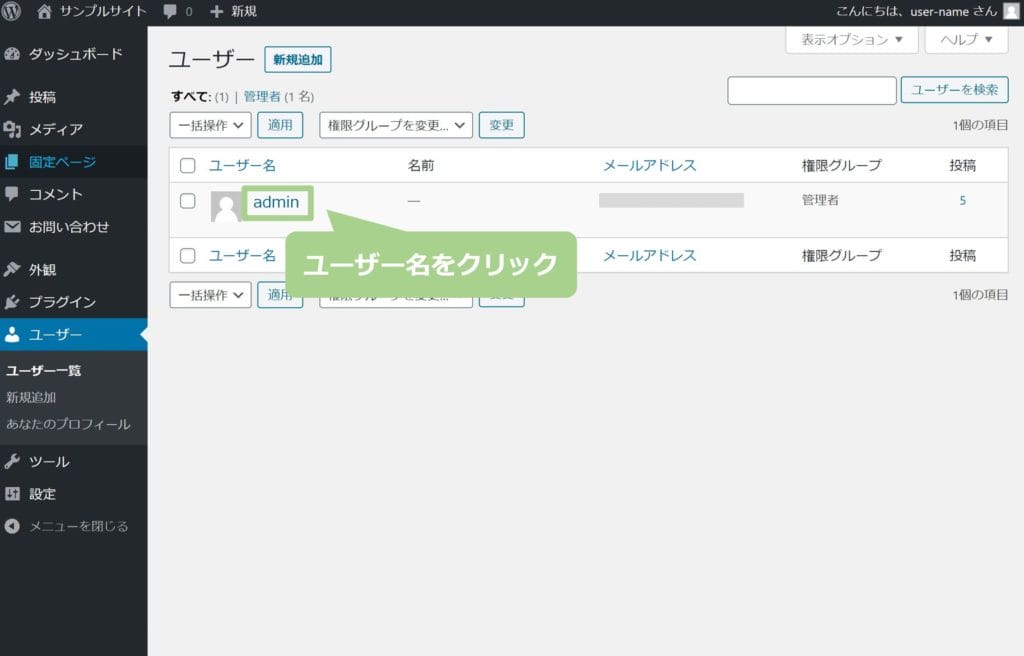Click the WordPress logo icon

[13, 12]
